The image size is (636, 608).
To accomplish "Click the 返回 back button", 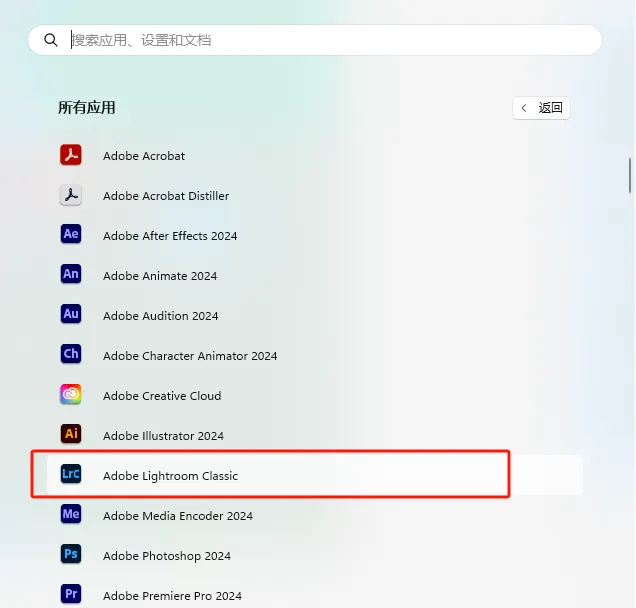I will click(x=541, y=108).
